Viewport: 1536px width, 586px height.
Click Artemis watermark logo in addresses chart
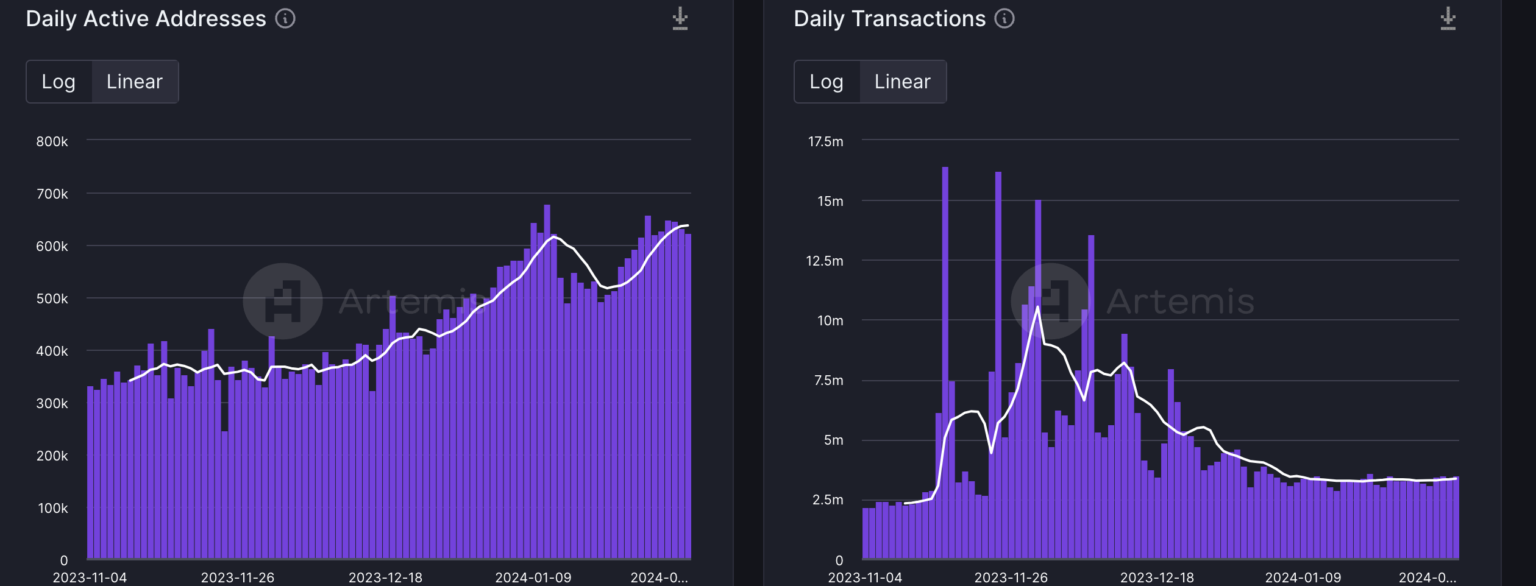pyautogui.click(x=282, y=301)
